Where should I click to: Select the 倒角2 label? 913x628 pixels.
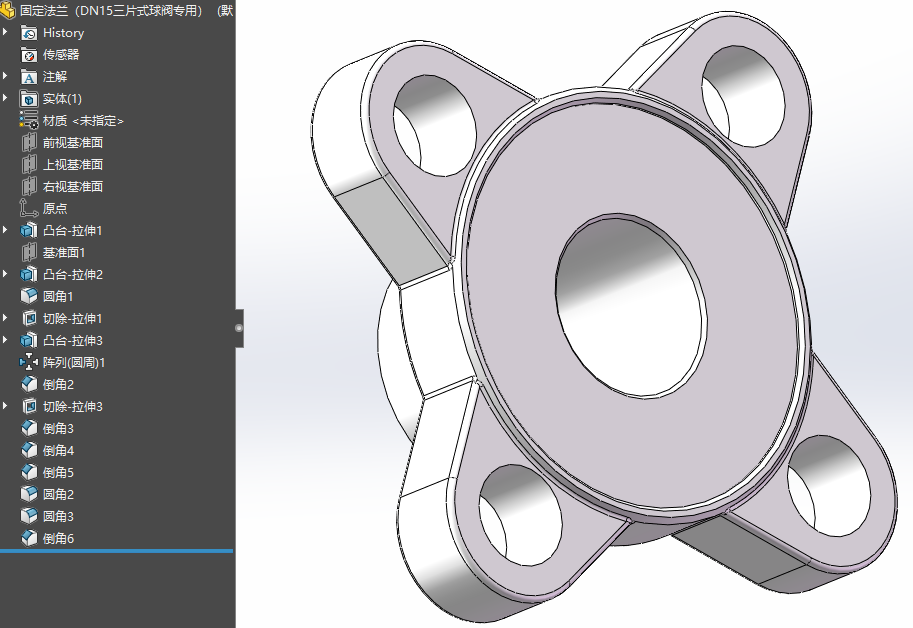58,385
